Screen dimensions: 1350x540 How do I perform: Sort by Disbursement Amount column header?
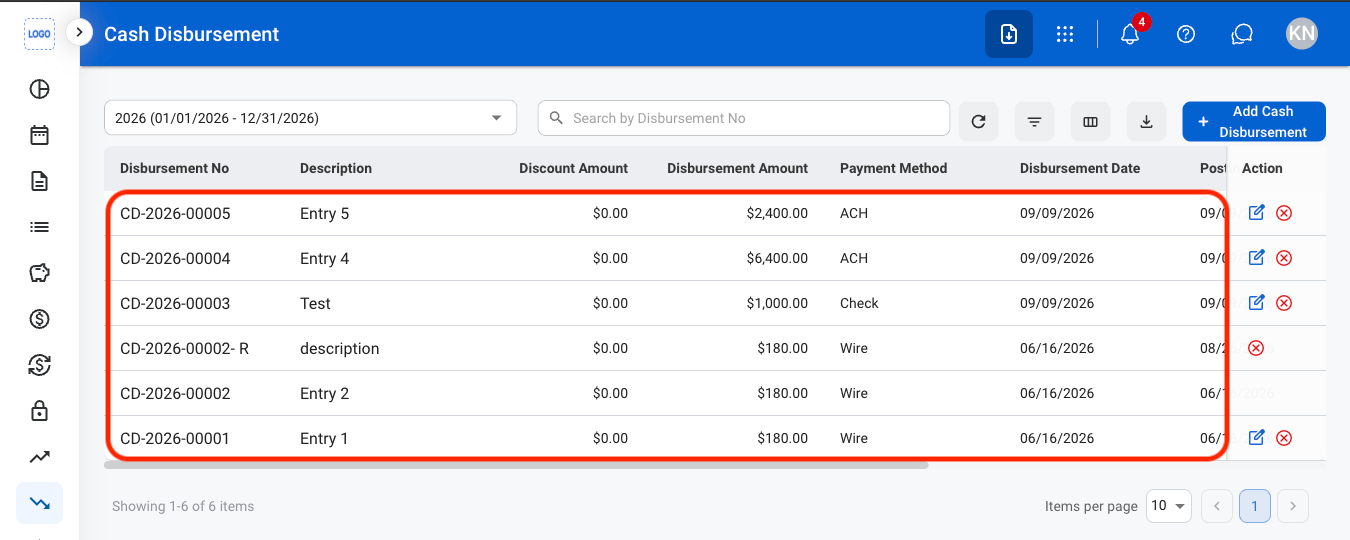pos(737,168)
